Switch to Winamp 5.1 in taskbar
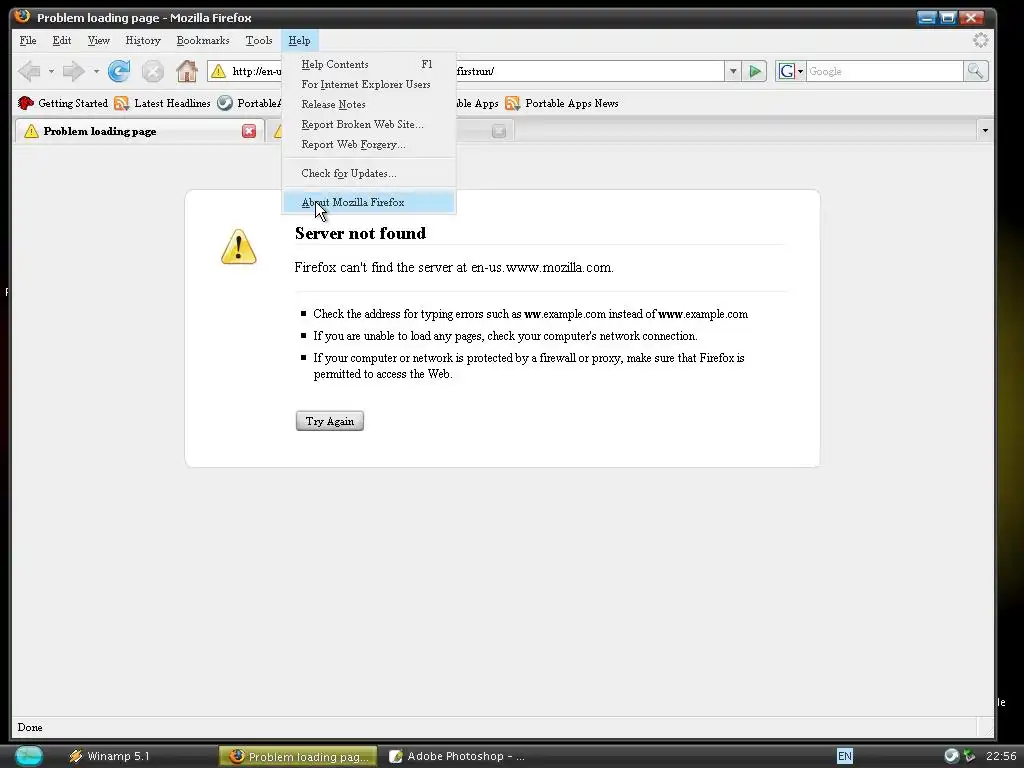 110,756
